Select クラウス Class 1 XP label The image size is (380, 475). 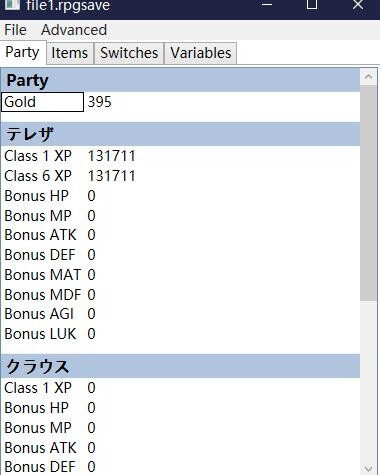click(38, 388)
